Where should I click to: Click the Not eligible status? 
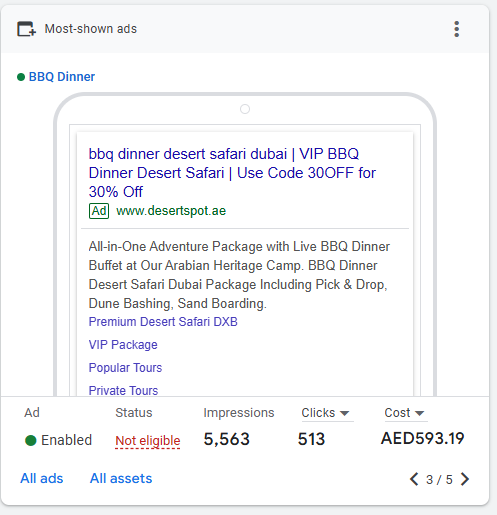(148, 441)
